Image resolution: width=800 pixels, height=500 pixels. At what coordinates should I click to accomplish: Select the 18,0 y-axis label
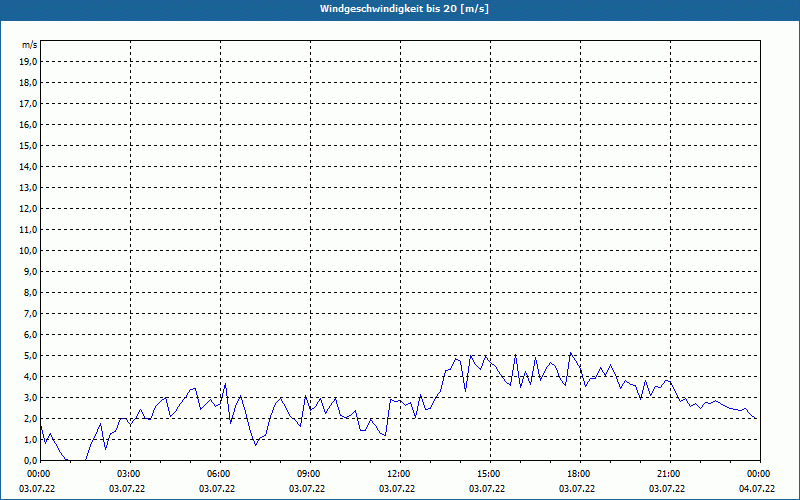pyautogui.click(x=28, y=83)
